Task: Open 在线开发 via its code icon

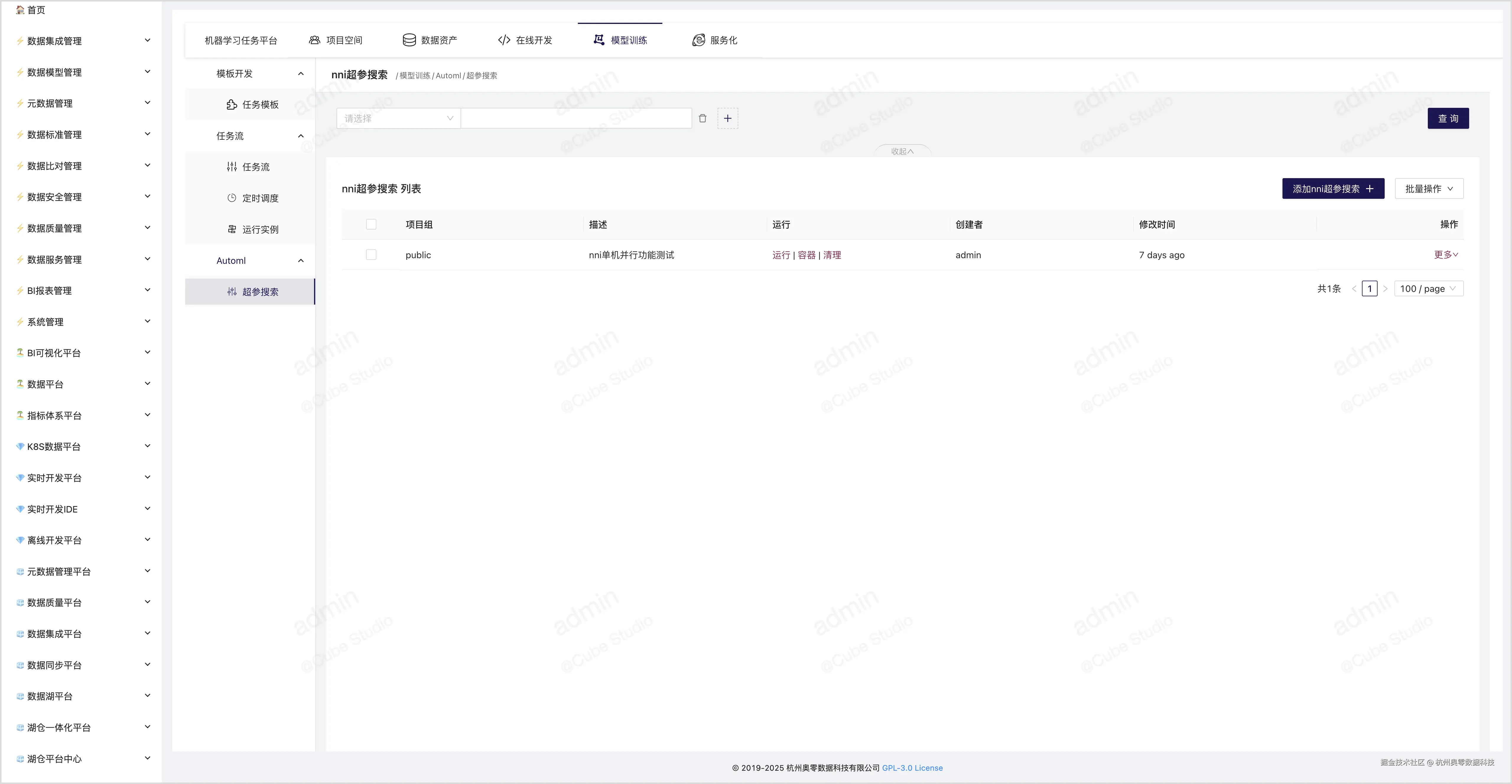Action: pyautogui.click(x=504, y=40)
